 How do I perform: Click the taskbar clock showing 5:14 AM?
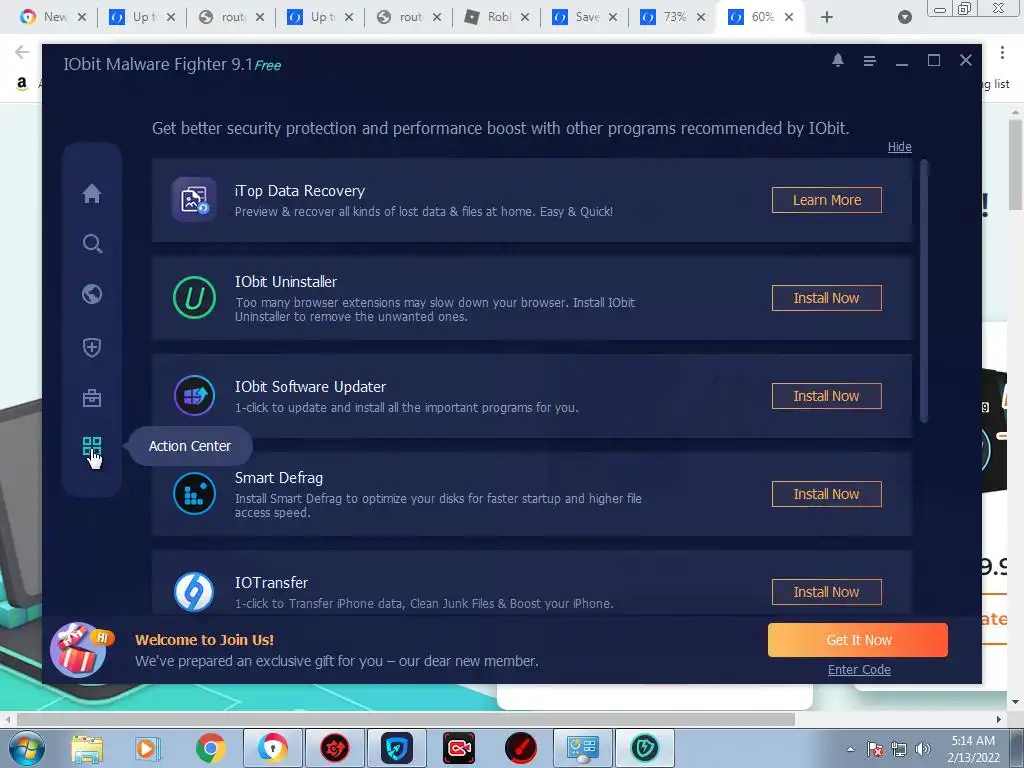(x=973, y=749)
